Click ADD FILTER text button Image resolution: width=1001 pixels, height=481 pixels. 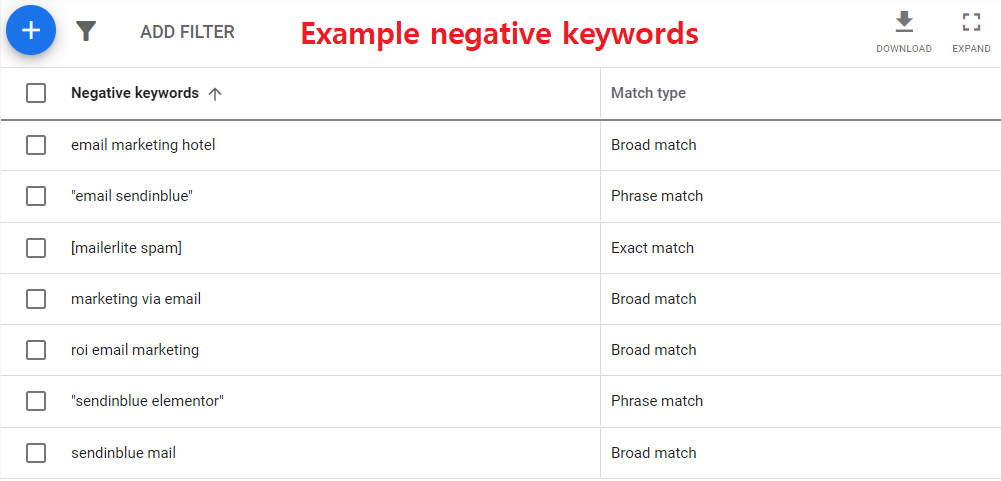coord(187,31)
